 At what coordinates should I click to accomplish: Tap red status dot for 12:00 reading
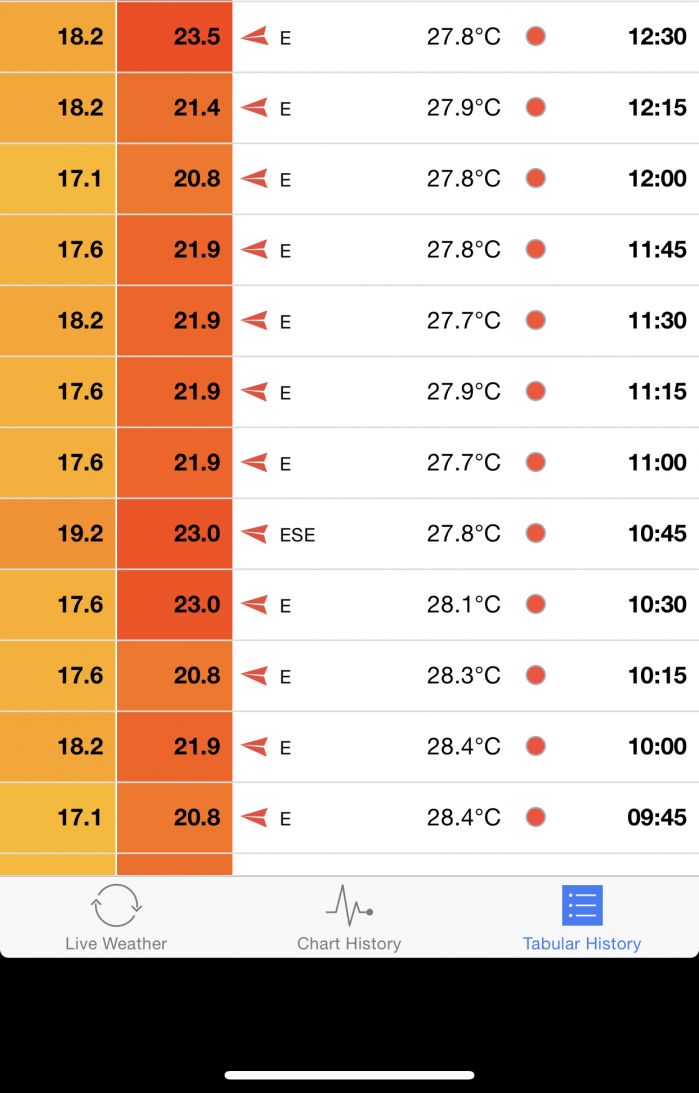click(536, 179)
